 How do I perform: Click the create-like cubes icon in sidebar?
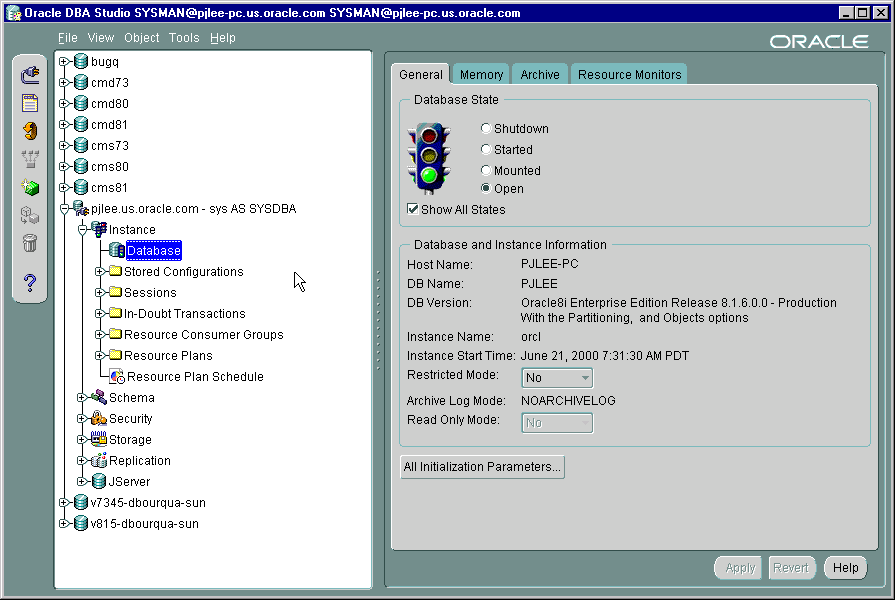[x=30, y=215]
